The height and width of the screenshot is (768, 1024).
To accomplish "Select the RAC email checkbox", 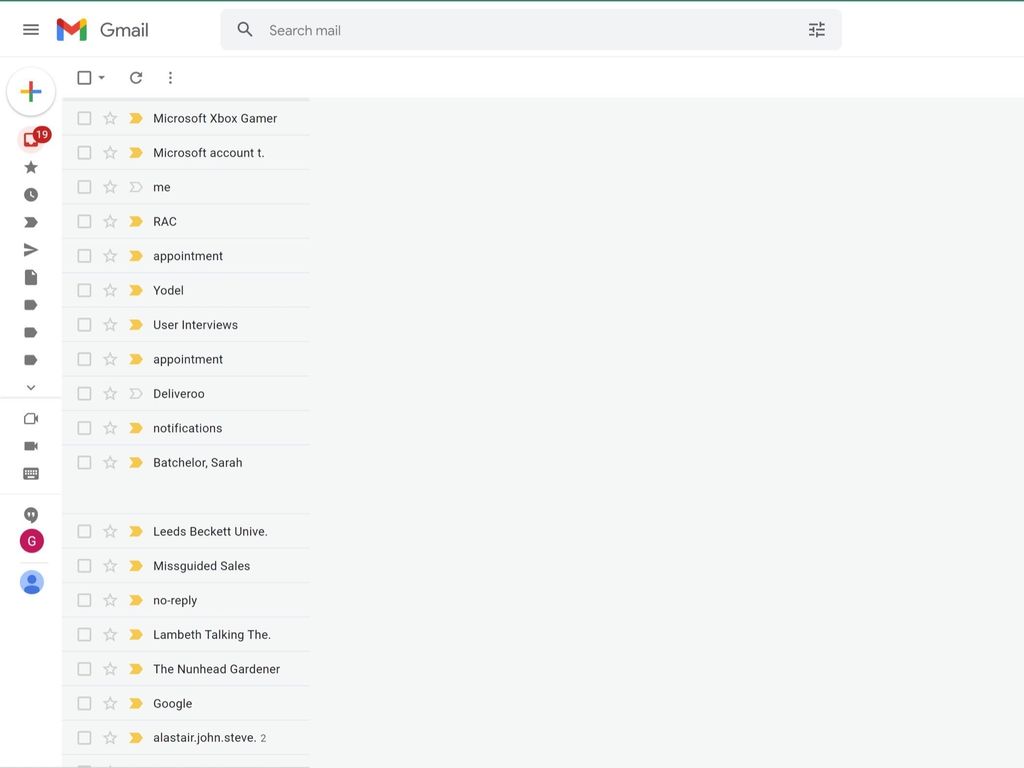I will coord(84,221).
